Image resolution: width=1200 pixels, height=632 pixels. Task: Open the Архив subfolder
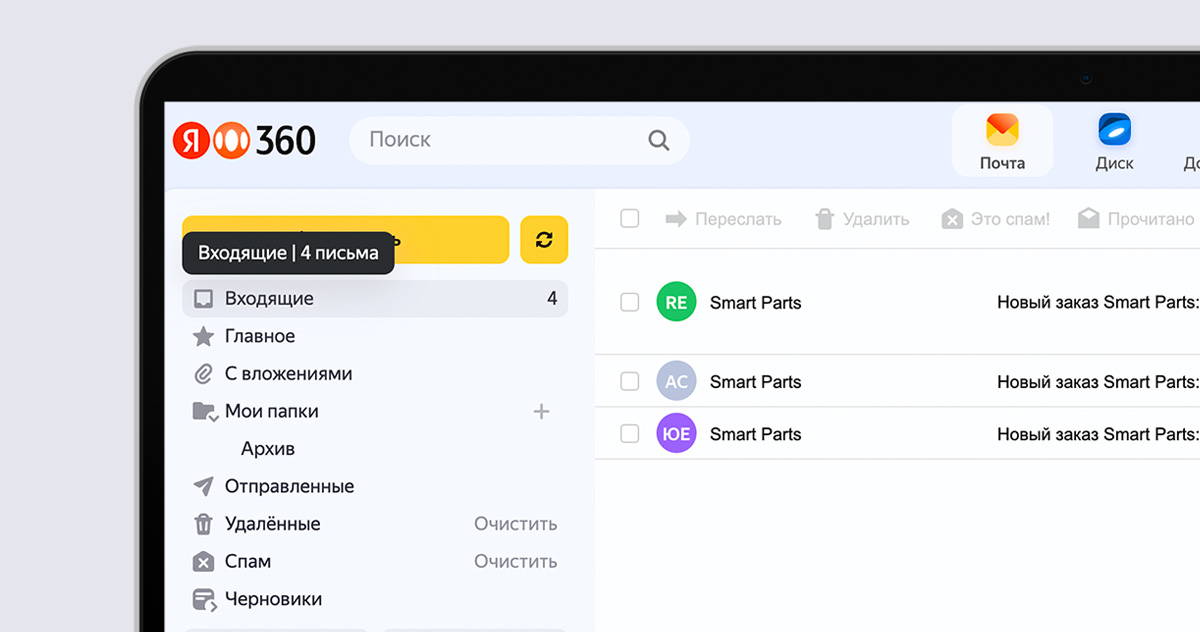coord(268,449)
